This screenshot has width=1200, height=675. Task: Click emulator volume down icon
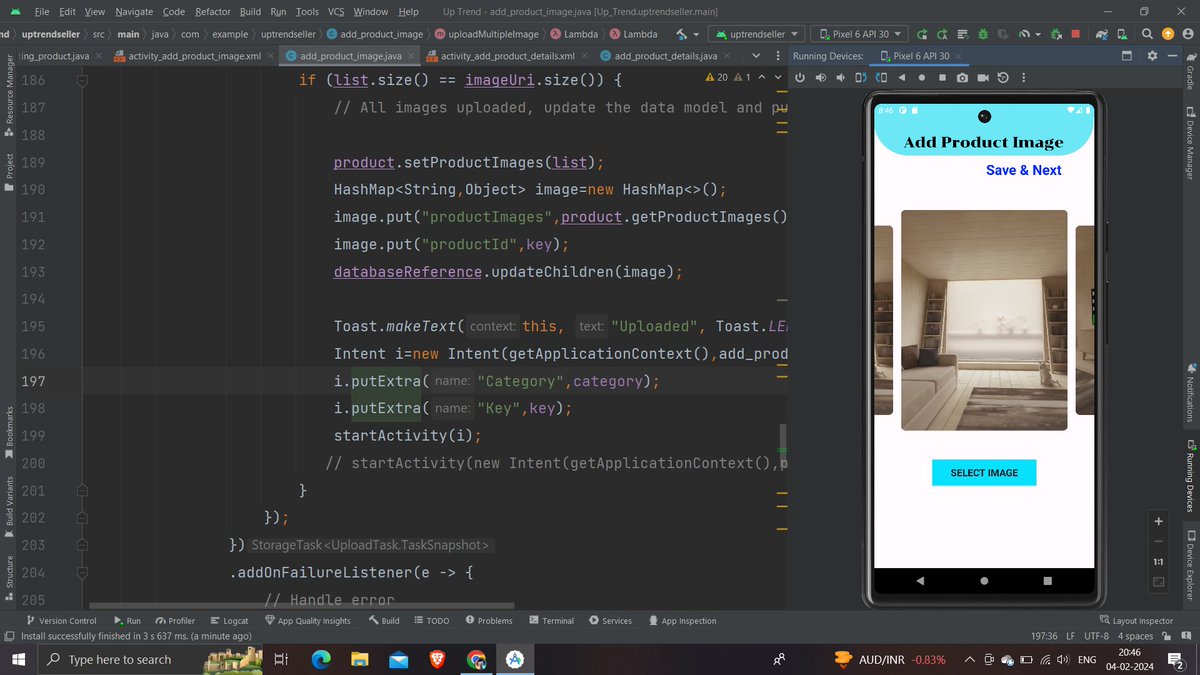coord(840,77)
